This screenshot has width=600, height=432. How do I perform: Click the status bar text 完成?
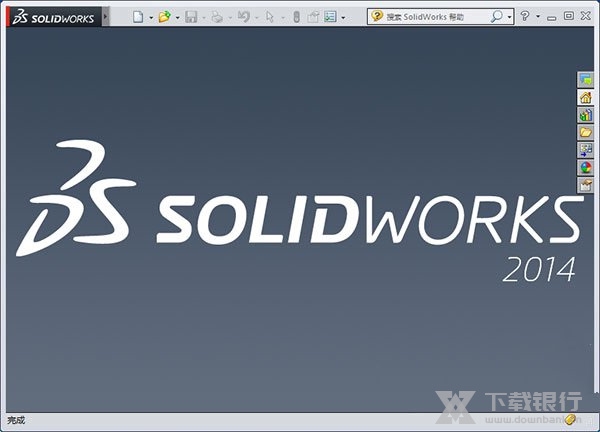tap(16, 420)
